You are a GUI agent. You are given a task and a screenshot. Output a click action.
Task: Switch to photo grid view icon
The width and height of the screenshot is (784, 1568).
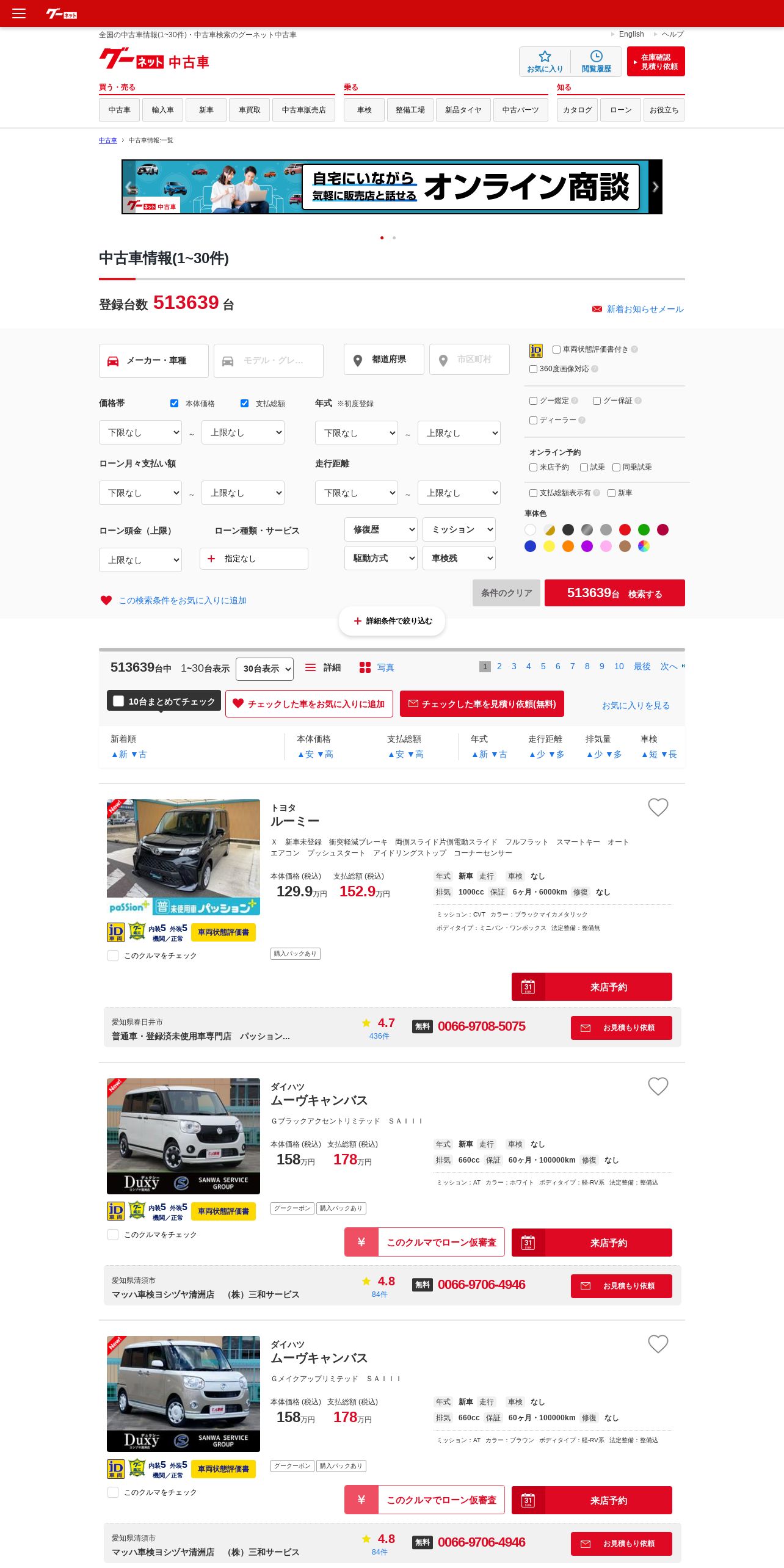365,667
